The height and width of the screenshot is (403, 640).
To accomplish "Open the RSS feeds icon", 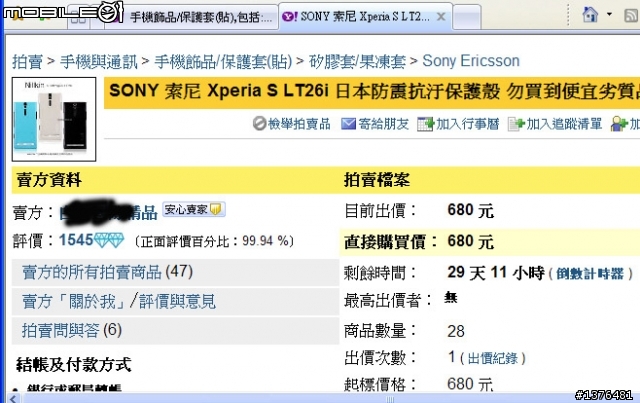I will tap(631, 16).
